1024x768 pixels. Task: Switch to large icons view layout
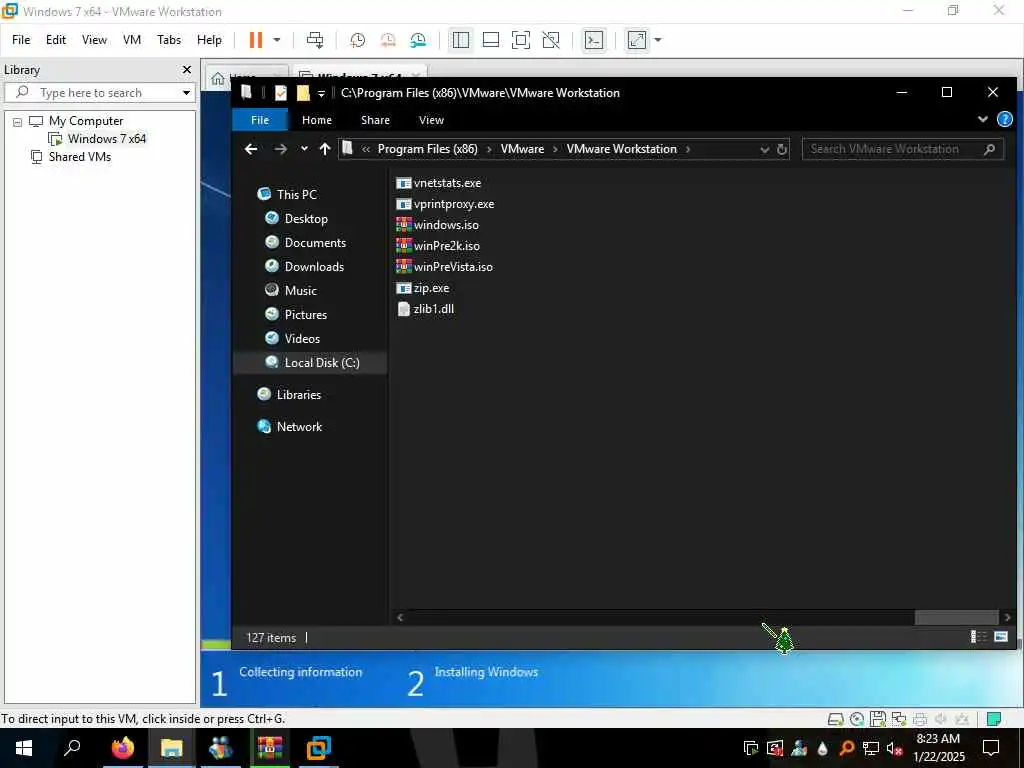coord(1000,637)
